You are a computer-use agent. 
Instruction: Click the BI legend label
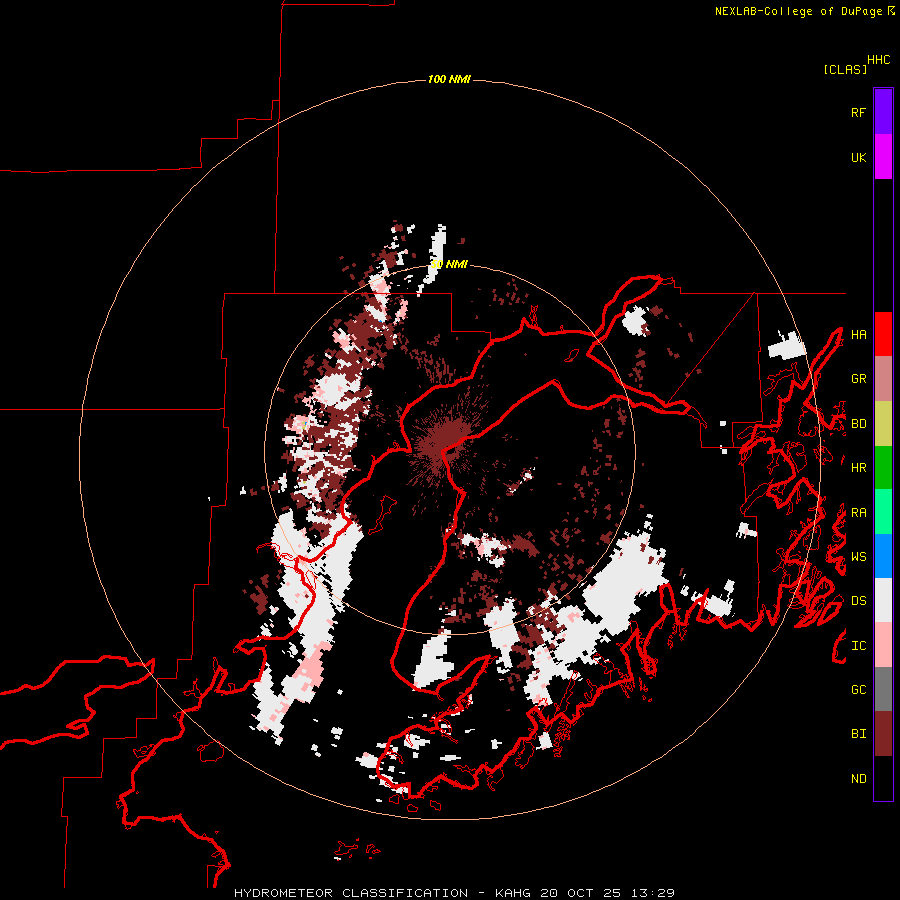(x=858, y=734)
